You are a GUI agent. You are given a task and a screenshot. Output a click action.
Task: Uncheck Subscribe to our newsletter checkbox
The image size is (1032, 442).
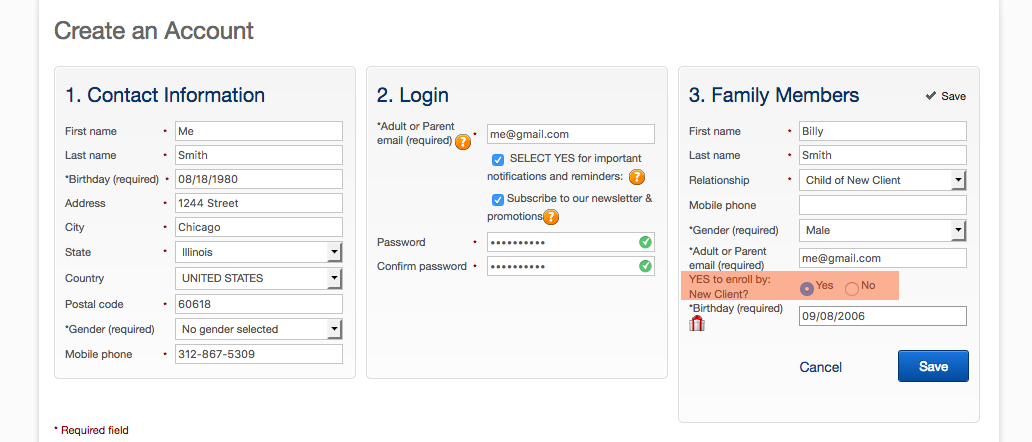pos(498,199)
